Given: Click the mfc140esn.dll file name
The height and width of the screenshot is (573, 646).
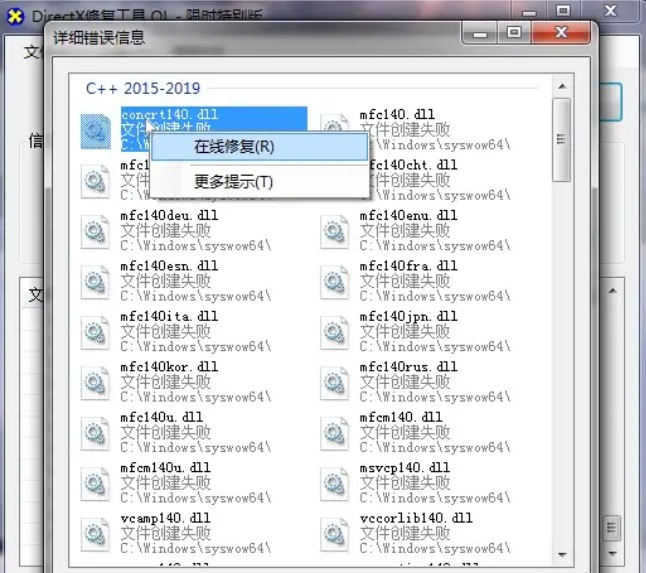Looking at the screenshot, I should [169, 266].
